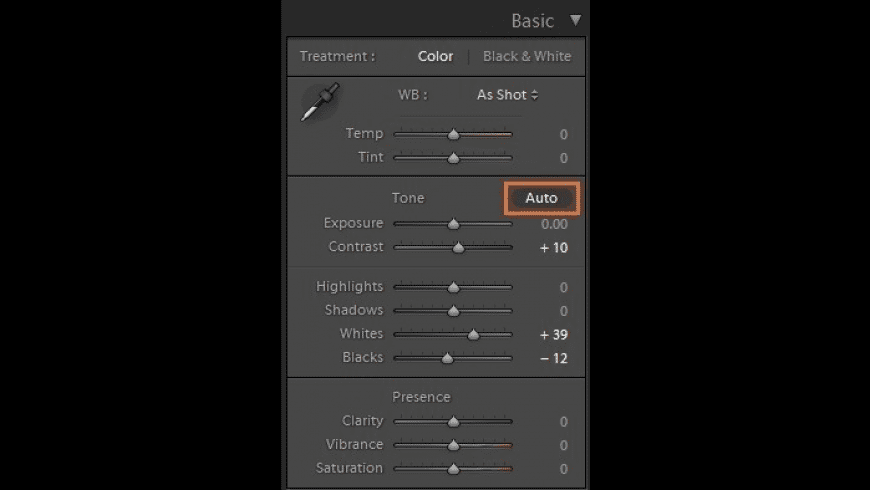
Task: Switch treatment to Black & White
Action: (526, 56)
